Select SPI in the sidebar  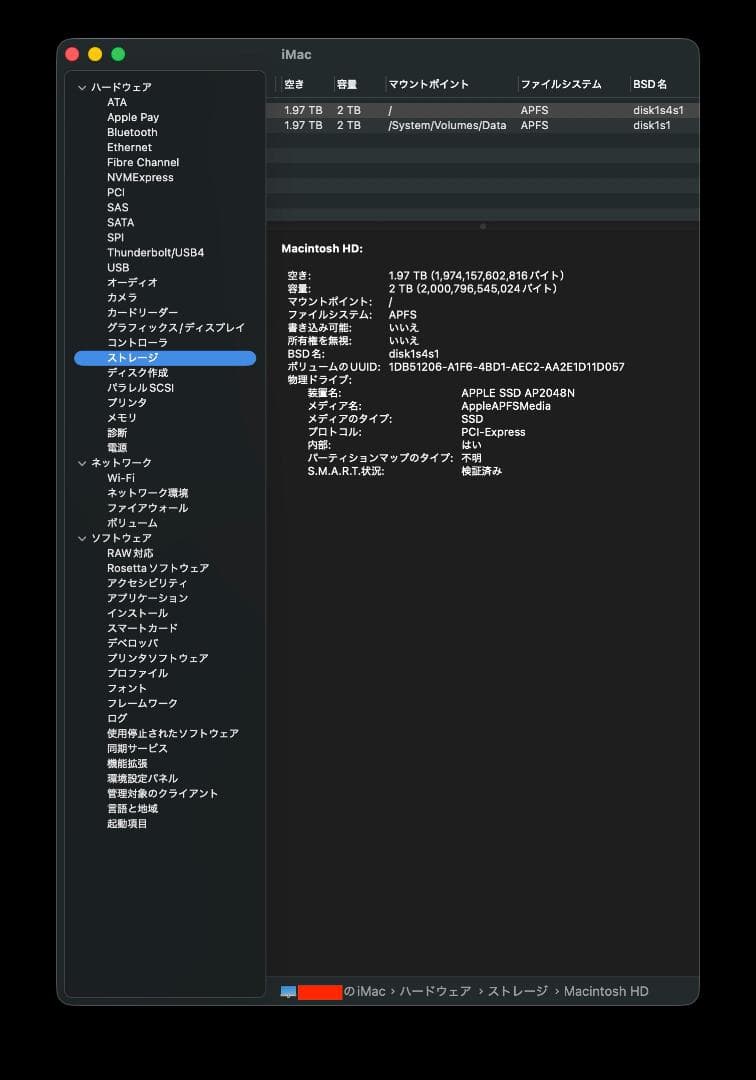pos(116,238)
